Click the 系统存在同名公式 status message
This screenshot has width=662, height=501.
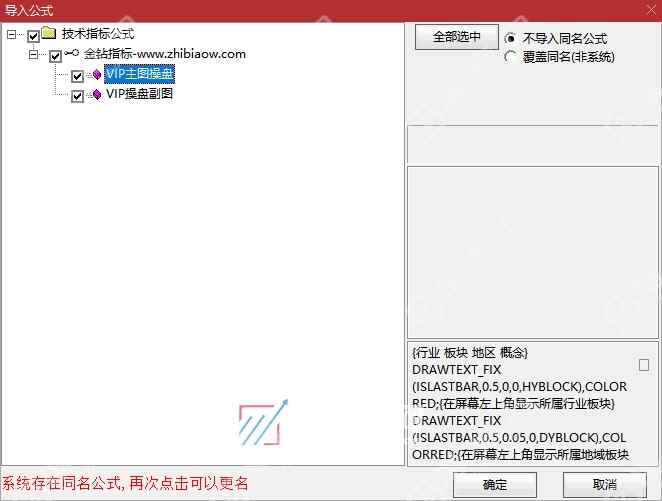coord(125,483)
